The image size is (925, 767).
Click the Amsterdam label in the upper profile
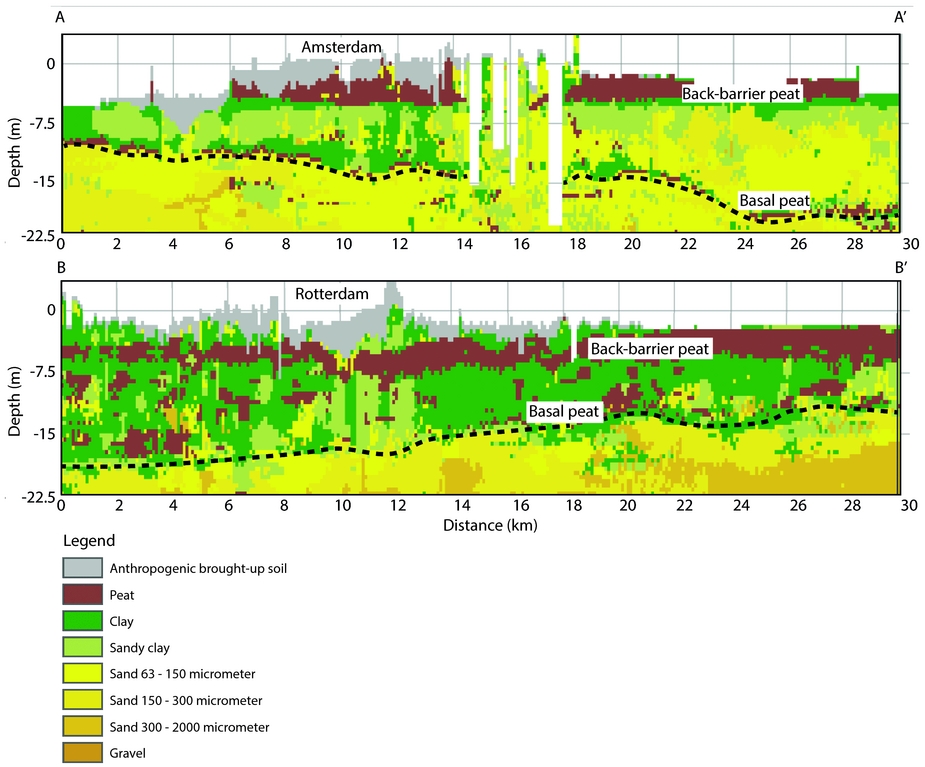[340, 47]
